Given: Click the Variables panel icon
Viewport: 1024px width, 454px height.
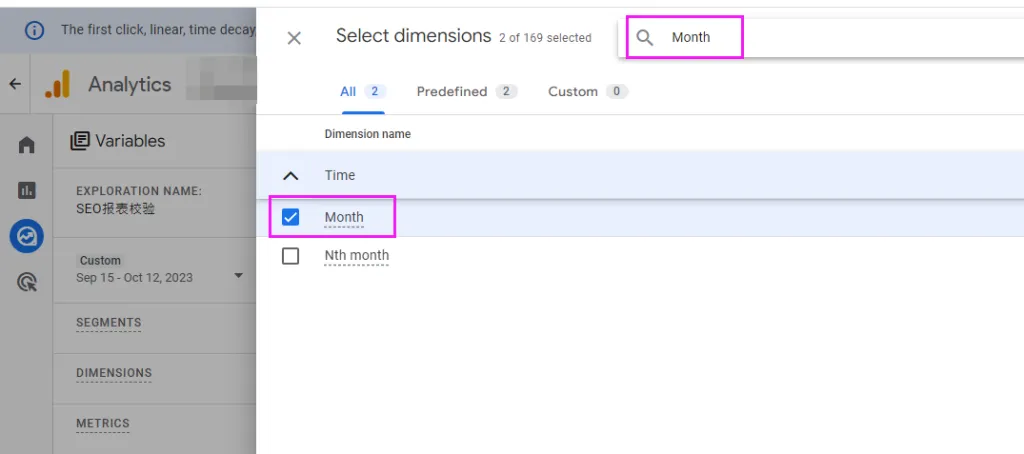Looking at the screenshot, I should 80,140.
